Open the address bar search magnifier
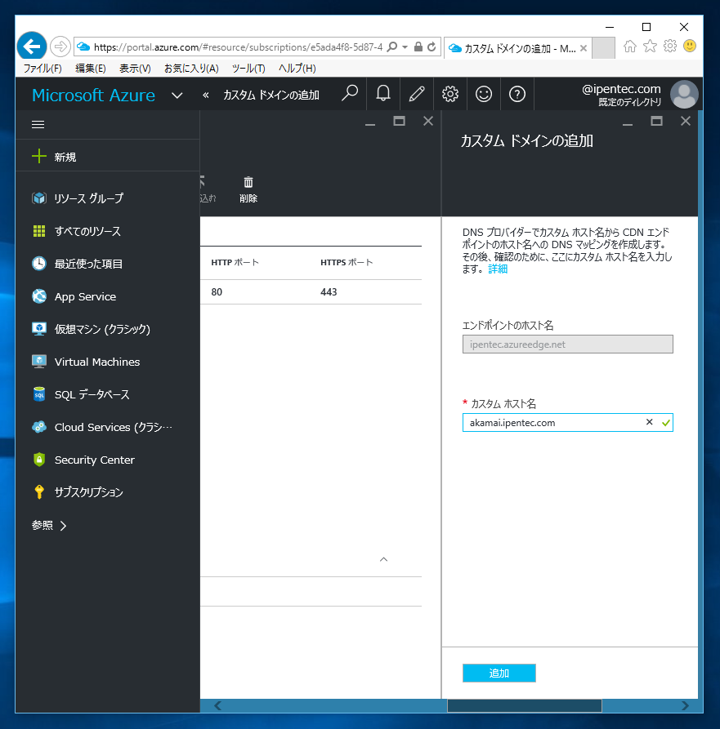The width and height of the screenshot is (720, 729). pos(392,47)
